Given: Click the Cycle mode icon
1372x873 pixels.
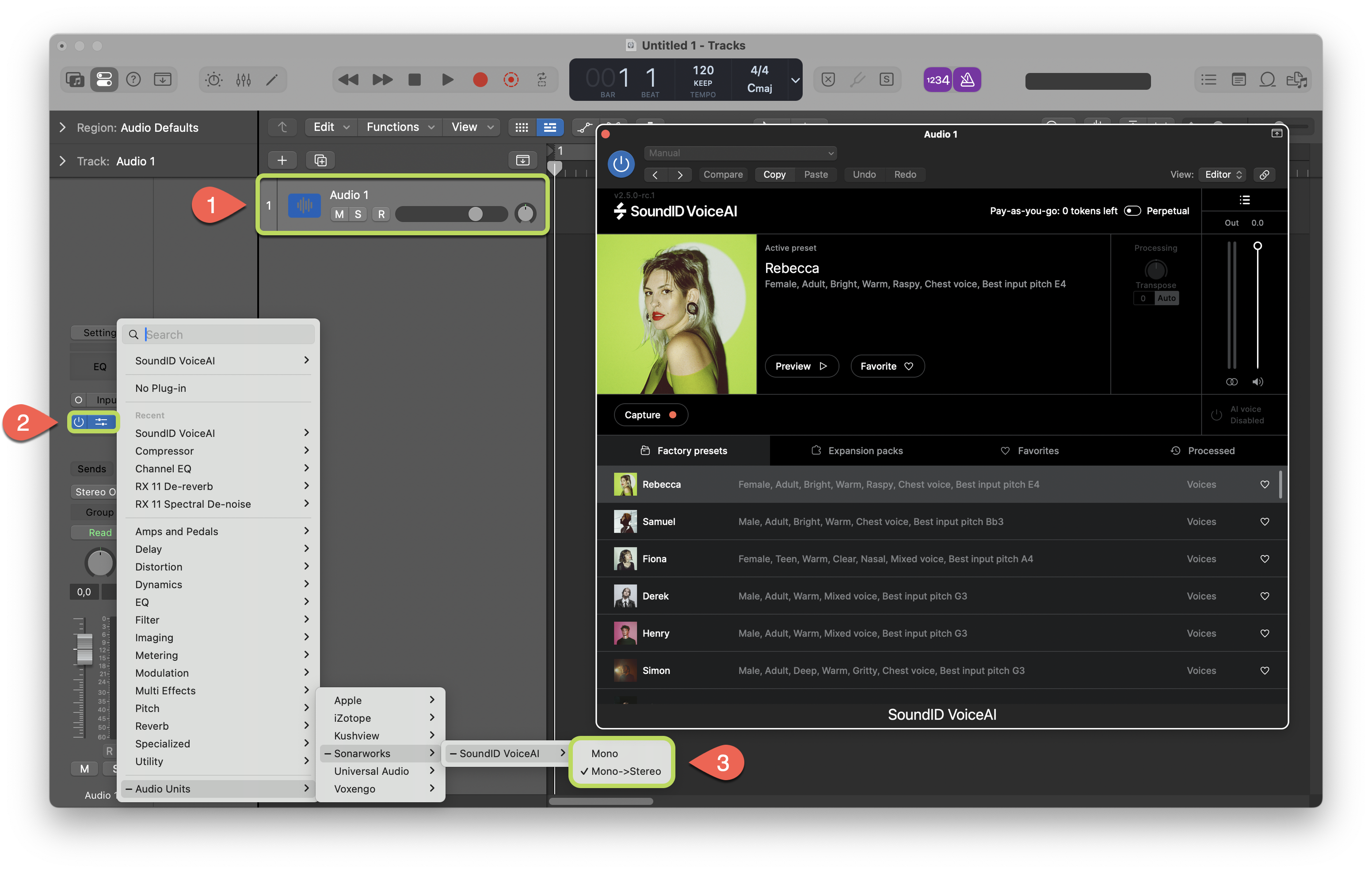Looking at the screenshot, I should (x=542, y=80).
